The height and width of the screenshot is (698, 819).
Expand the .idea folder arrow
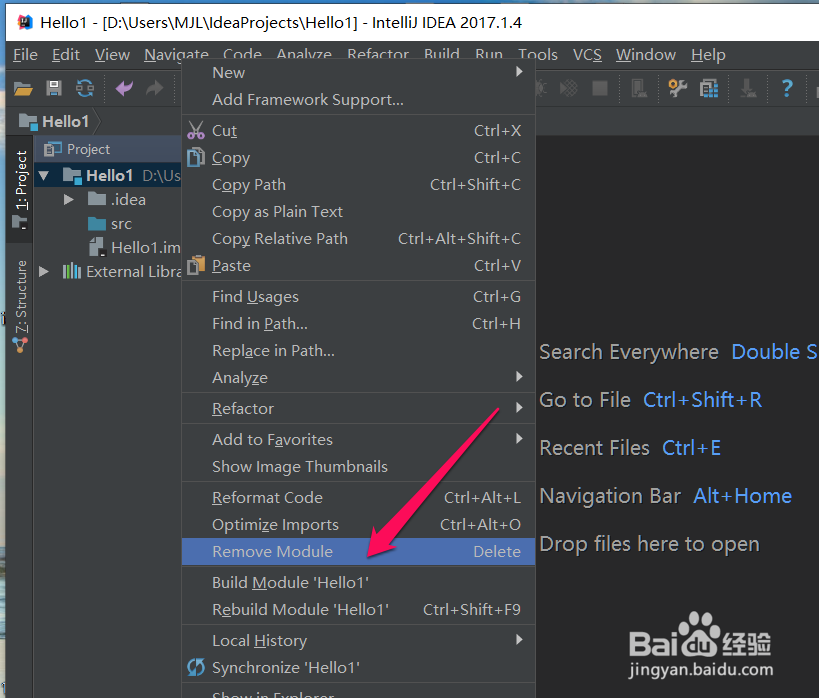point(68,200)
